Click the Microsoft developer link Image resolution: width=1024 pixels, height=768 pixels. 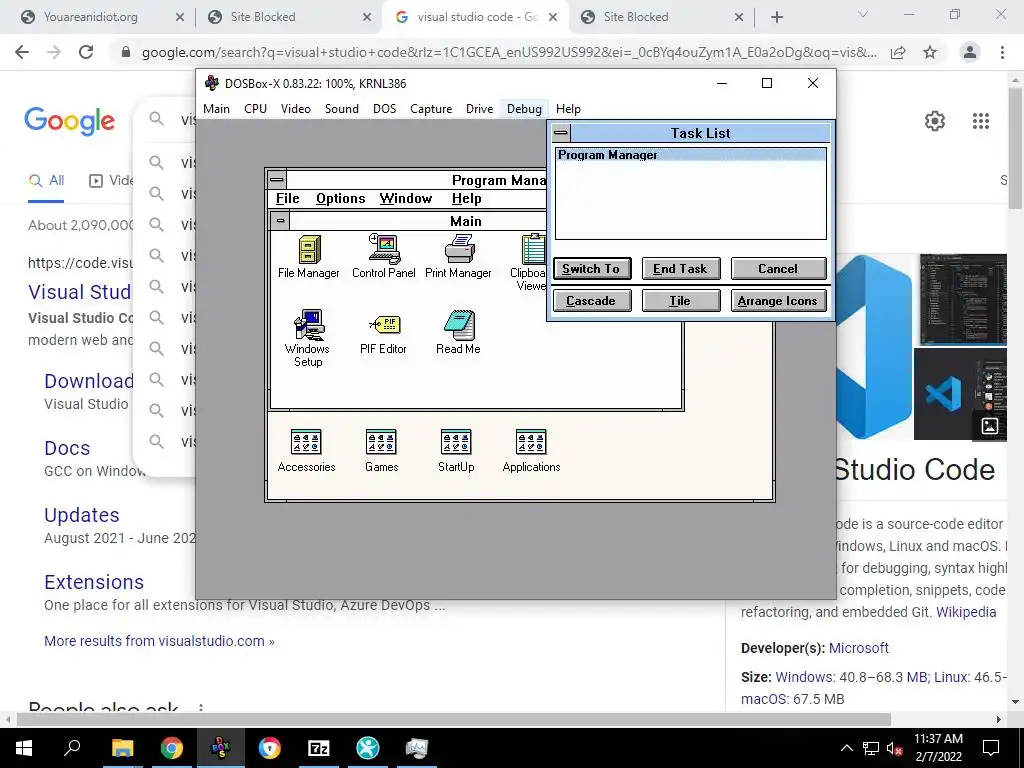pos(859,648)
